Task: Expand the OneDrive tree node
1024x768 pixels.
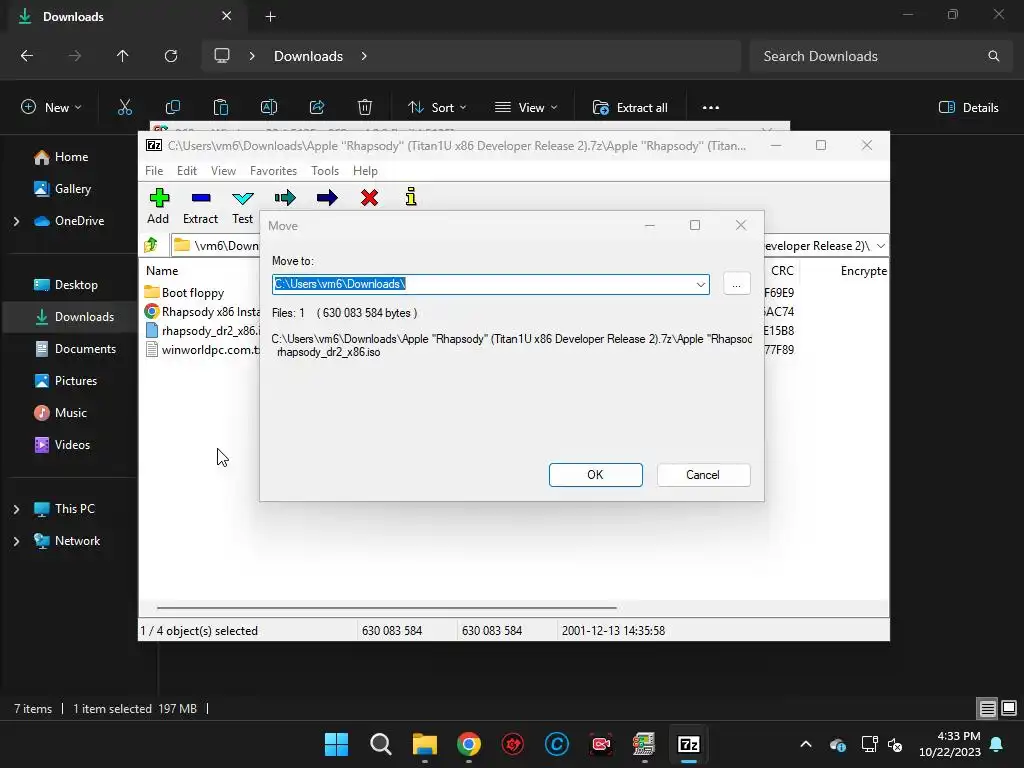Action: click(16, 221)
